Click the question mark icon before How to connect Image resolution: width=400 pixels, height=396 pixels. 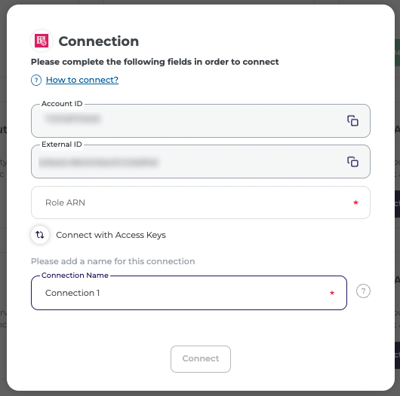pyautogui.click(x=36, y=80)
